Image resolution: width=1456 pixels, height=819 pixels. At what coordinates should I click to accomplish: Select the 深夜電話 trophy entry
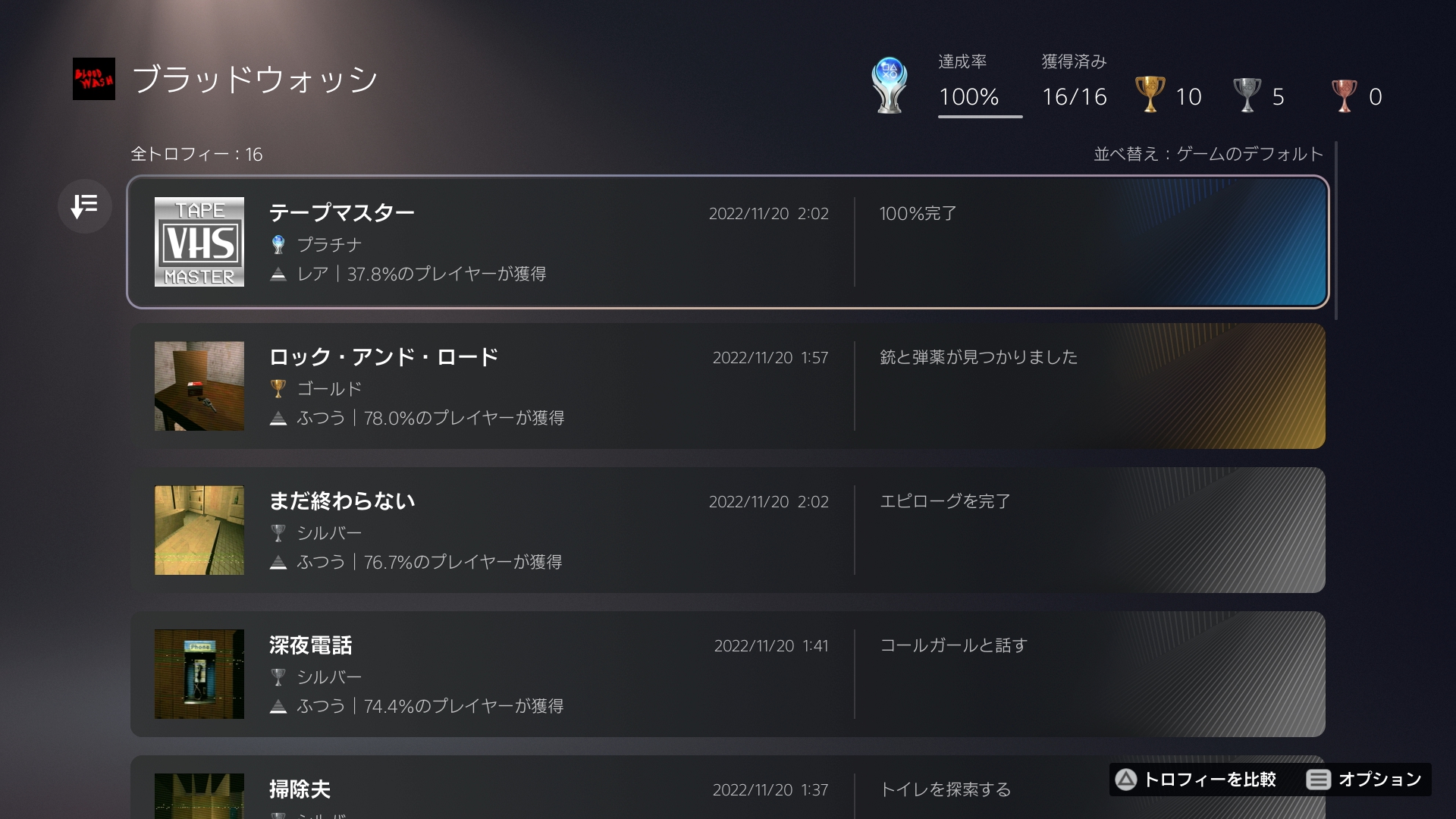pos(727,674)
